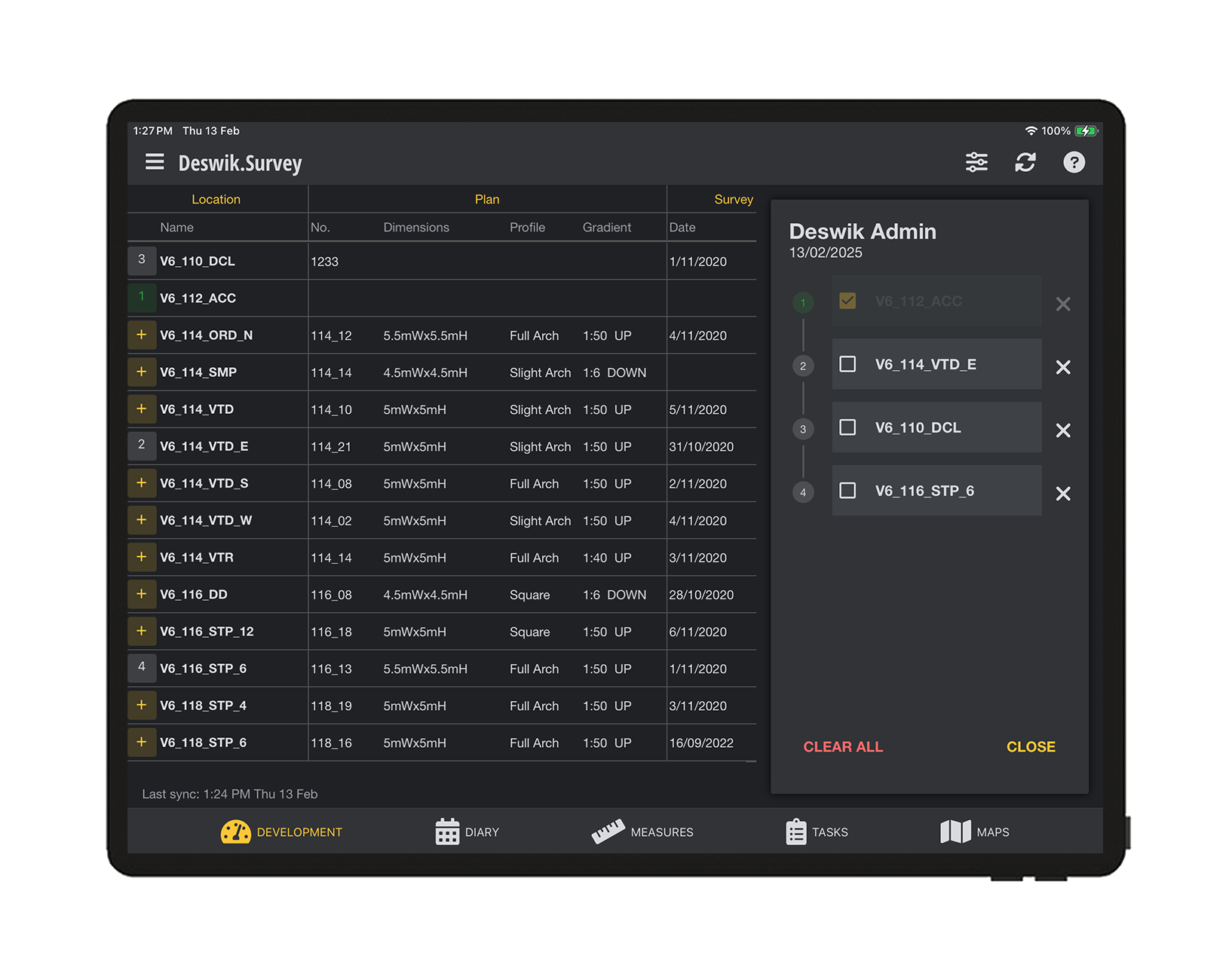The image size is (1232, 980).
Task: Tap green order badge 1 beside V6_112_ACC row
Action: (x=142, y=297)
